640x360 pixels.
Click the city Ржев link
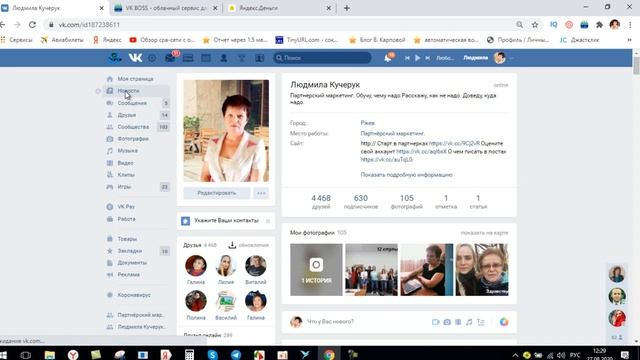tap(367, 123)
